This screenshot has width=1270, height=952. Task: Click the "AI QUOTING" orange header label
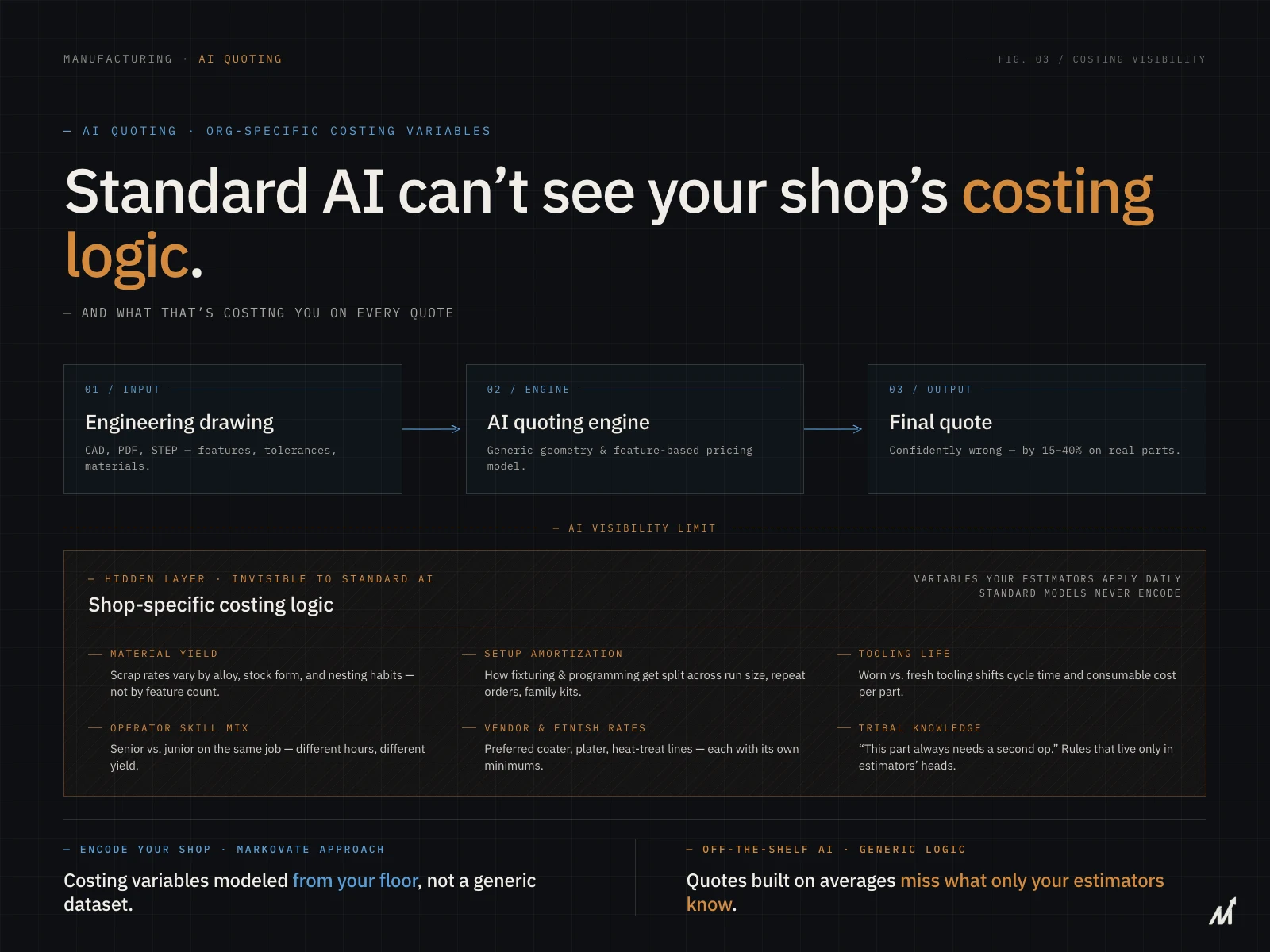241,59
